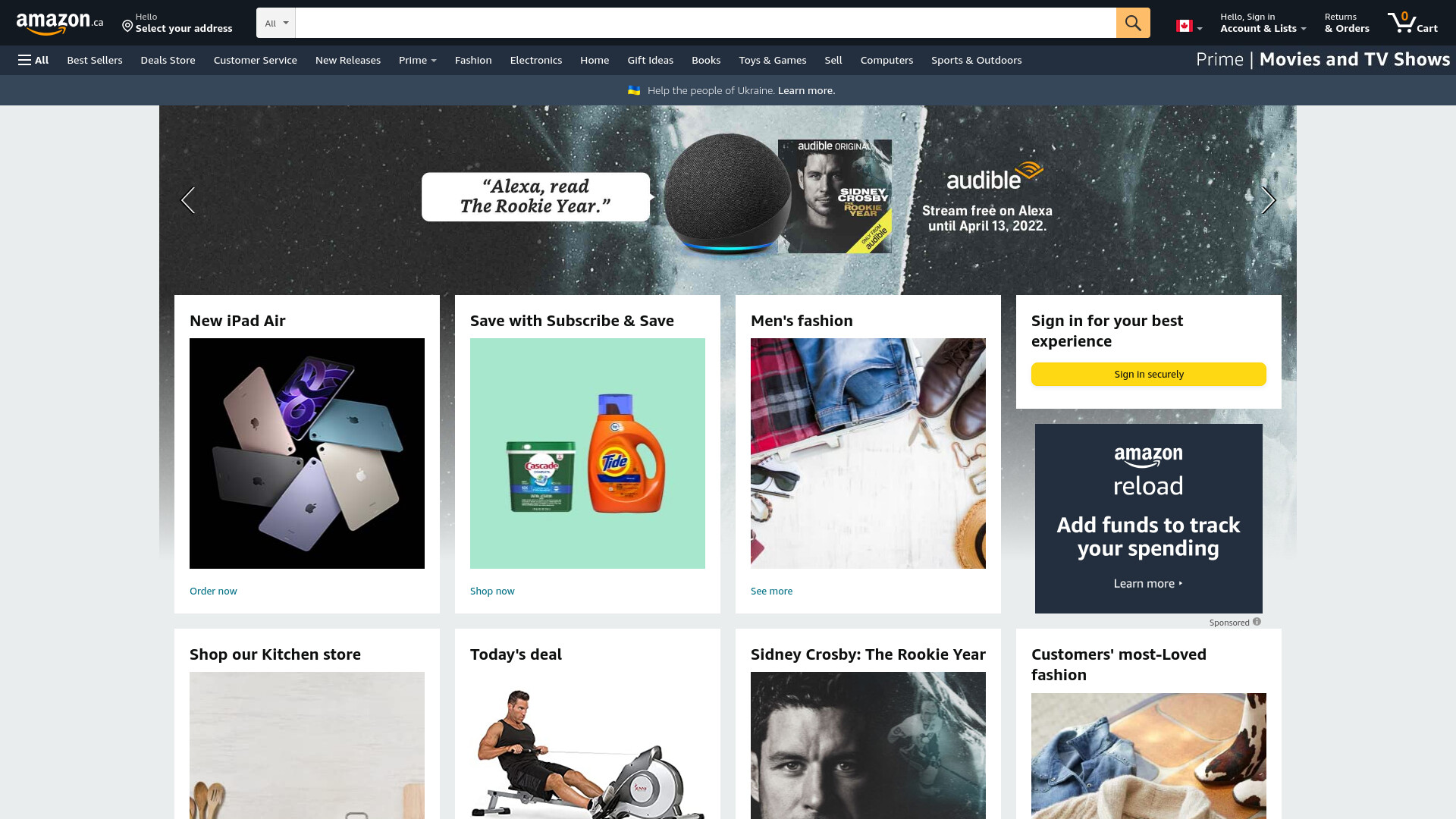Open Customers' most-Loved fashion image
Image resolution: width=1456 pixels, height=819 pixels.
click(x=1149, y=756)
